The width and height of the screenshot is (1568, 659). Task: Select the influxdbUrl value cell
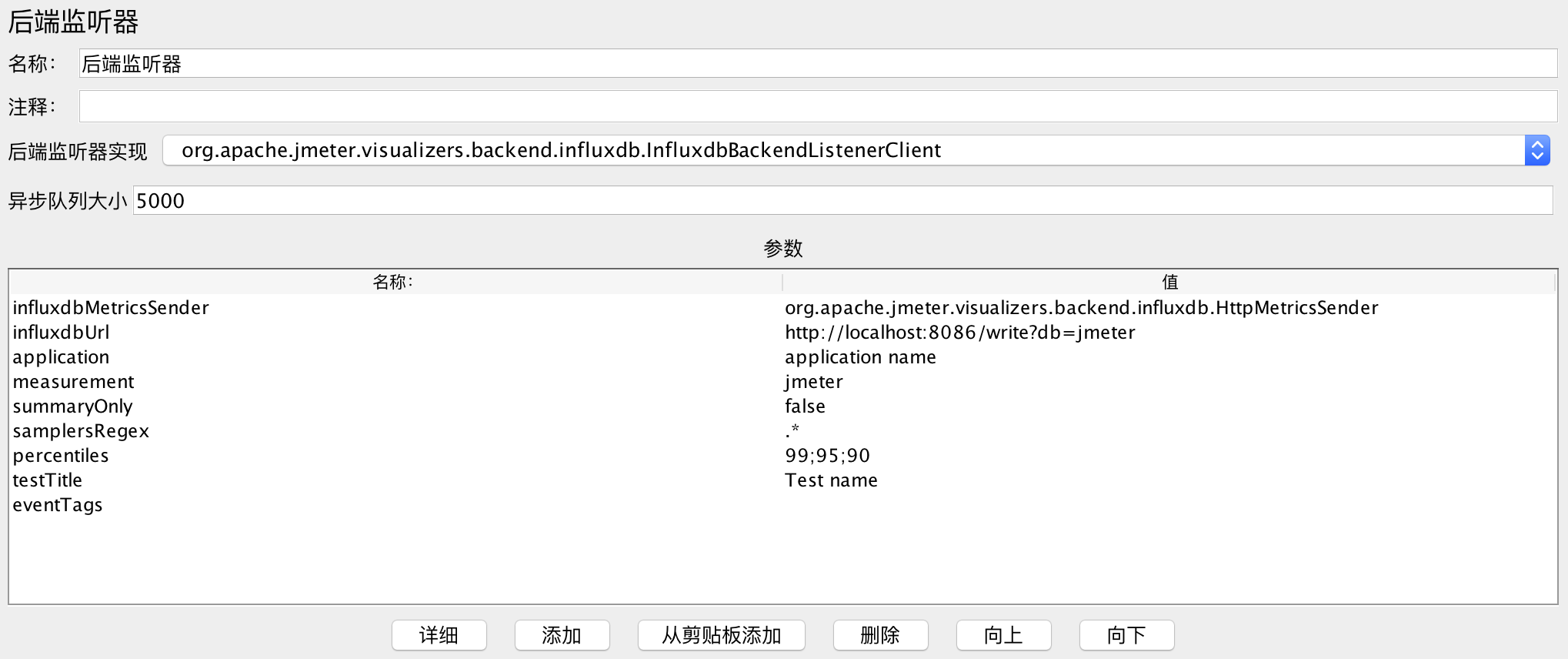point(1169,333)
